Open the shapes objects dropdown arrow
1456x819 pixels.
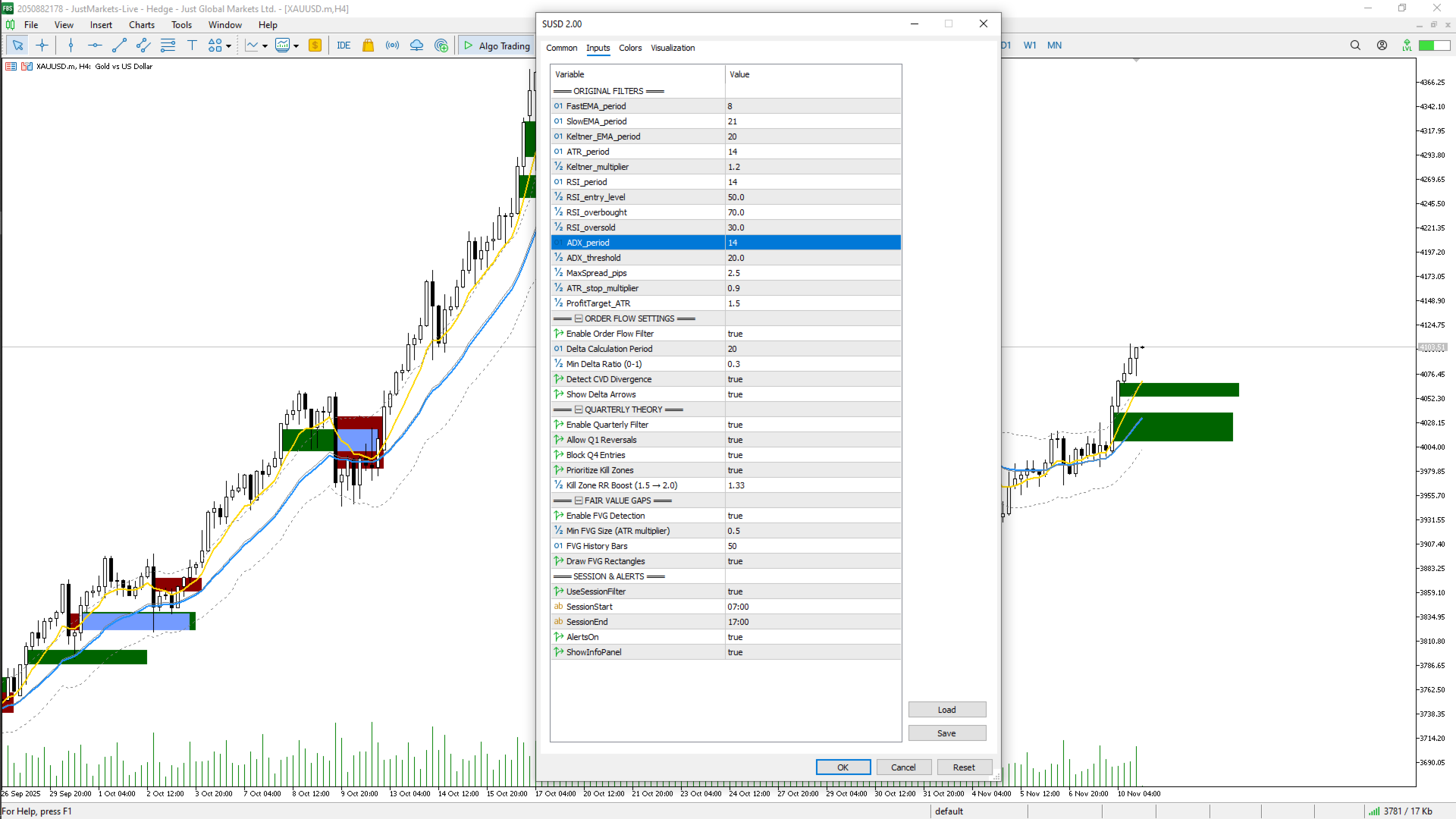click(x=228, y=46)
